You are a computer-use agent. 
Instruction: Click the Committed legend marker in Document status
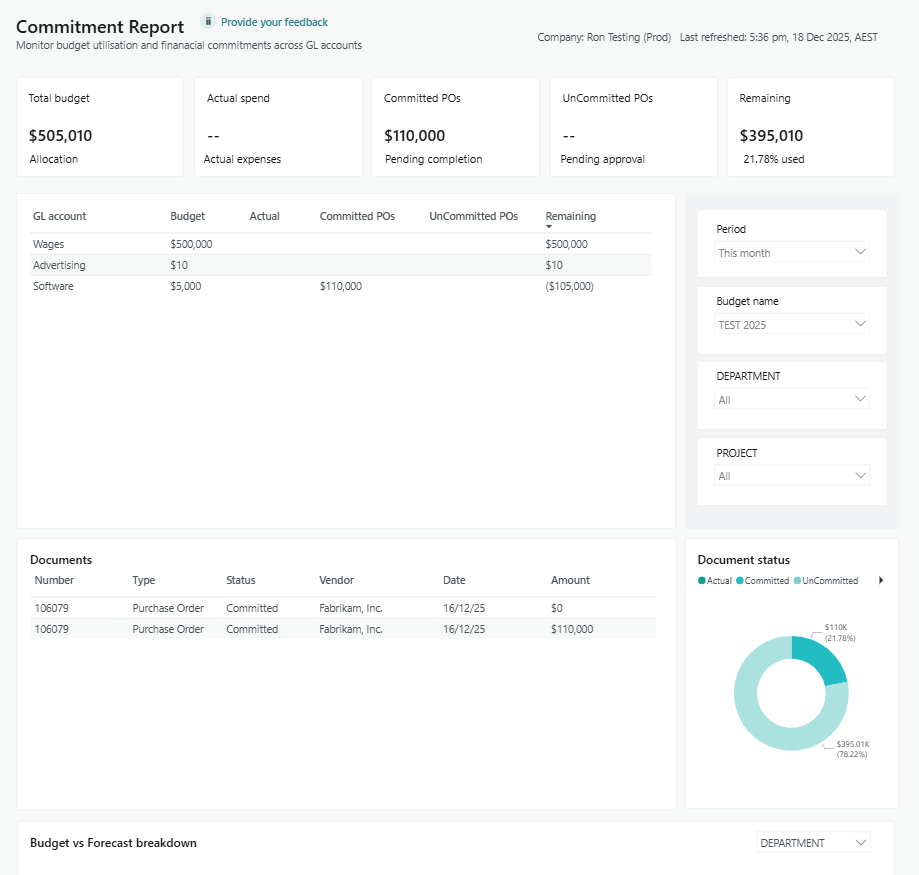point(740,581)
